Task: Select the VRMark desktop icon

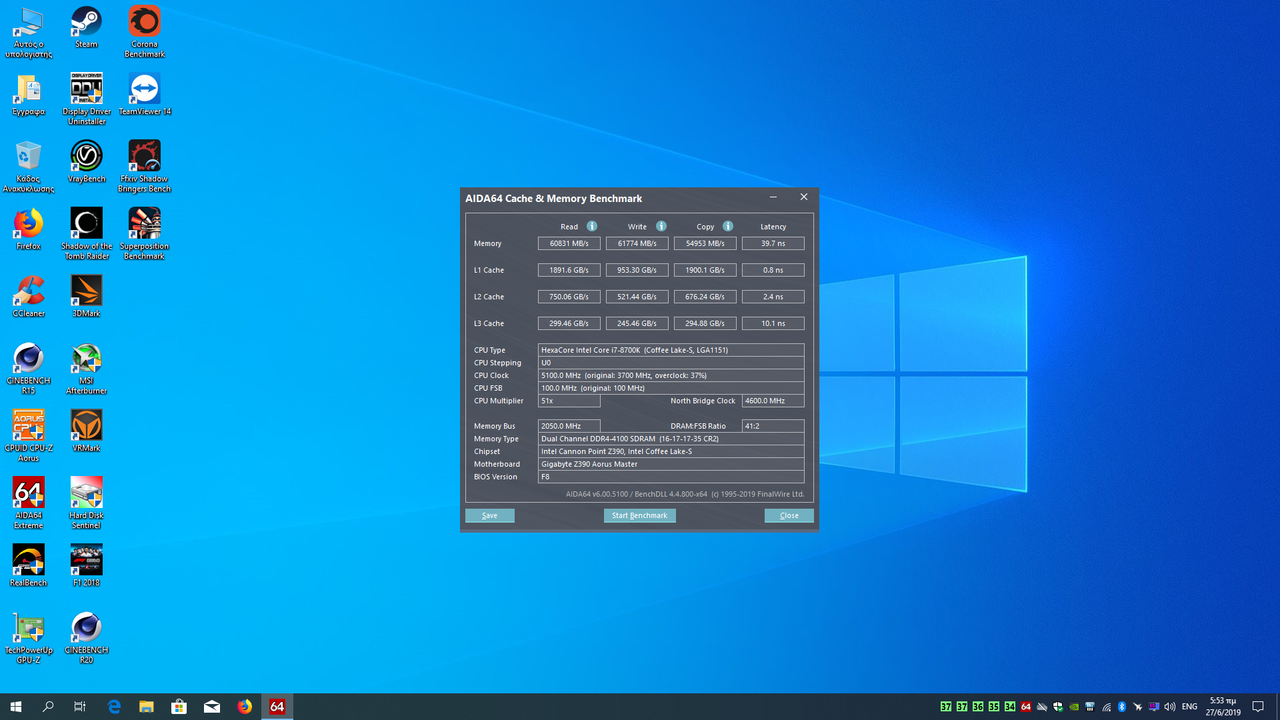Action: click(x=86, y=431)
